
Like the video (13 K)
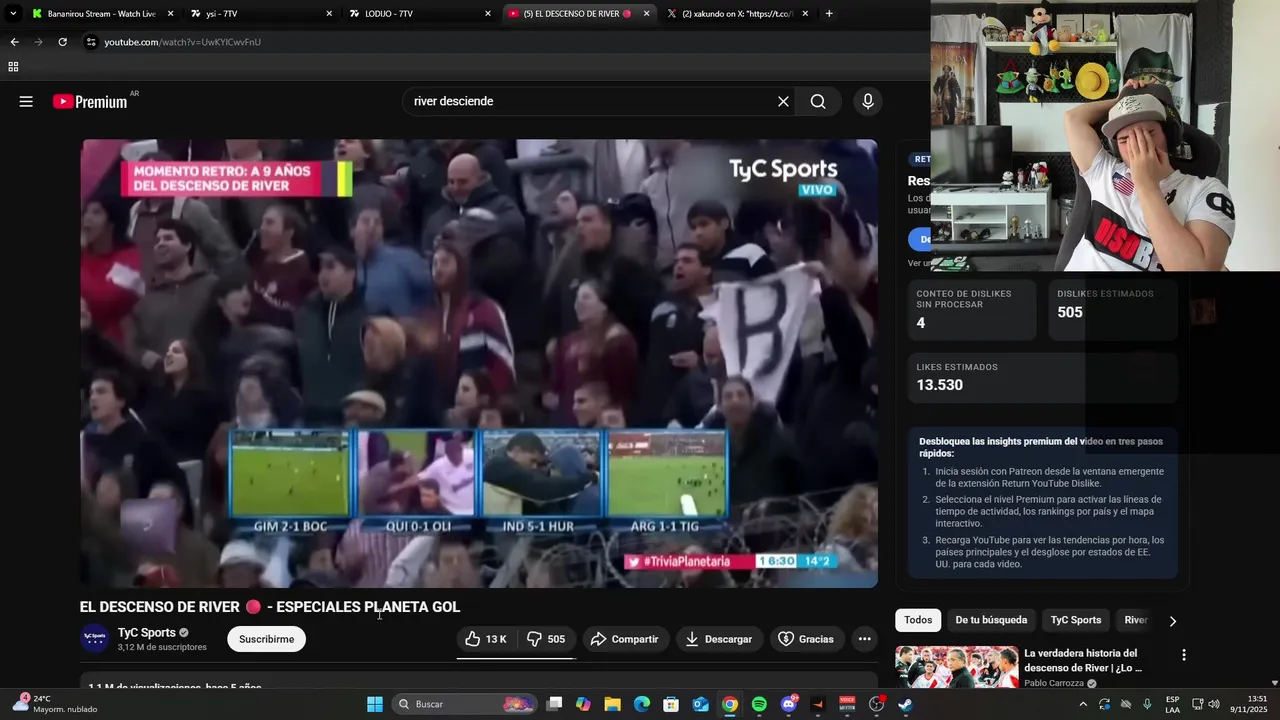point(486,639)
